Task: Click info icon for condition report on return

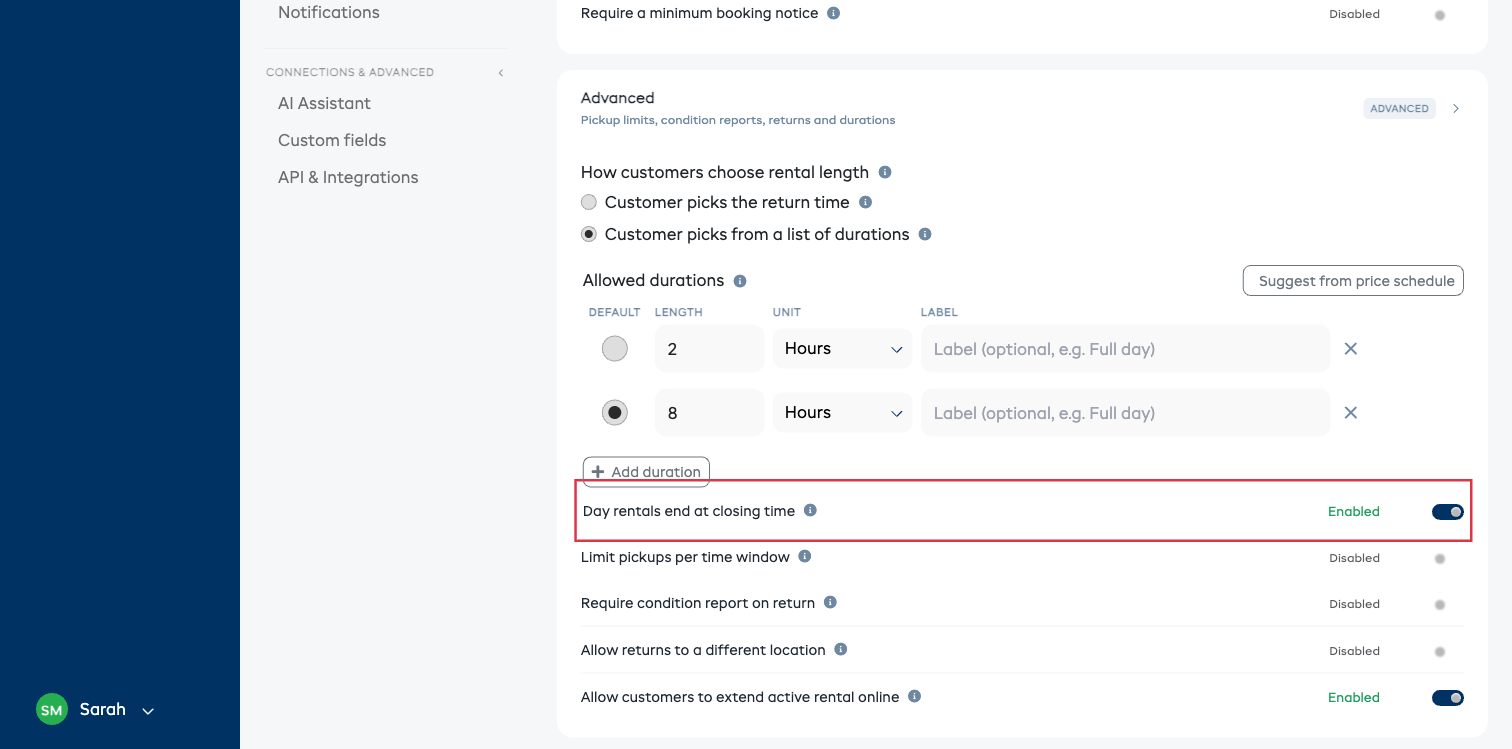Action: coord(830,603)
